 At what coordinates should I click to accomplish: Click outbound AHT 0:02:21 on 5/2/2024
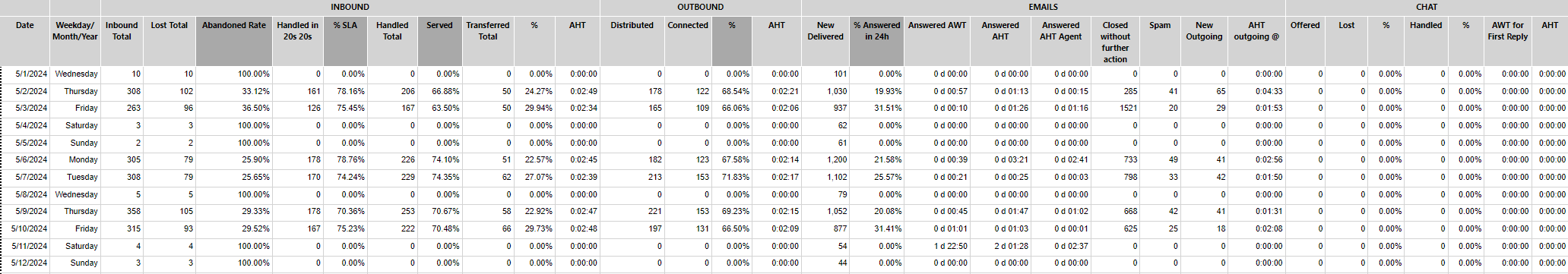[777, 92]
